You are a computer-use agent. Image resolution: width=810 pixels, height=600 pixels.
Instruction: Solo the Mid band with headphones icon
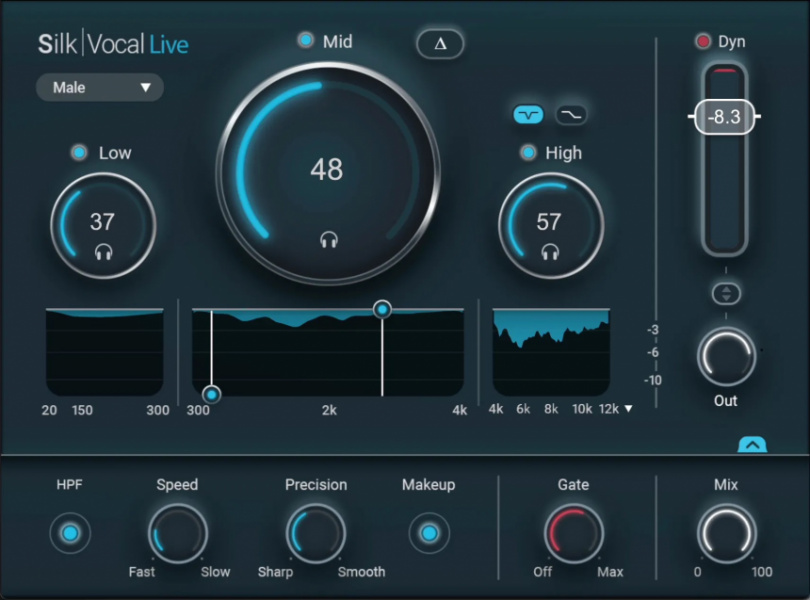tap(327, 239)
